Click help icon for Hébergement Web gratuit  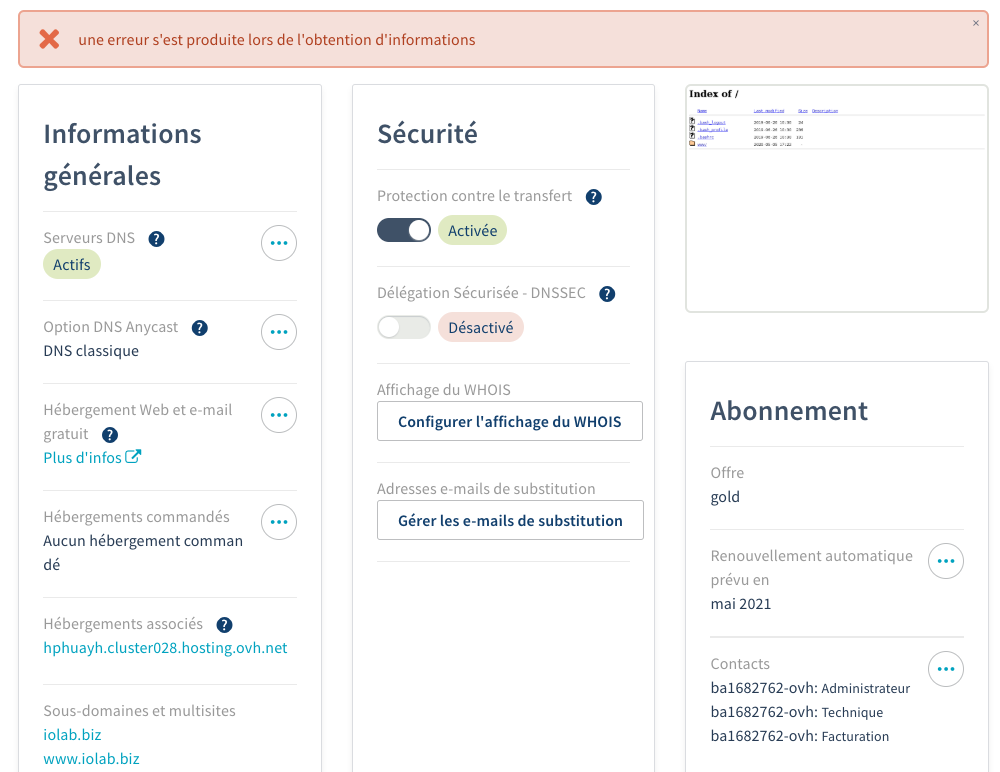pyautogui.click(x=110, y=435)
